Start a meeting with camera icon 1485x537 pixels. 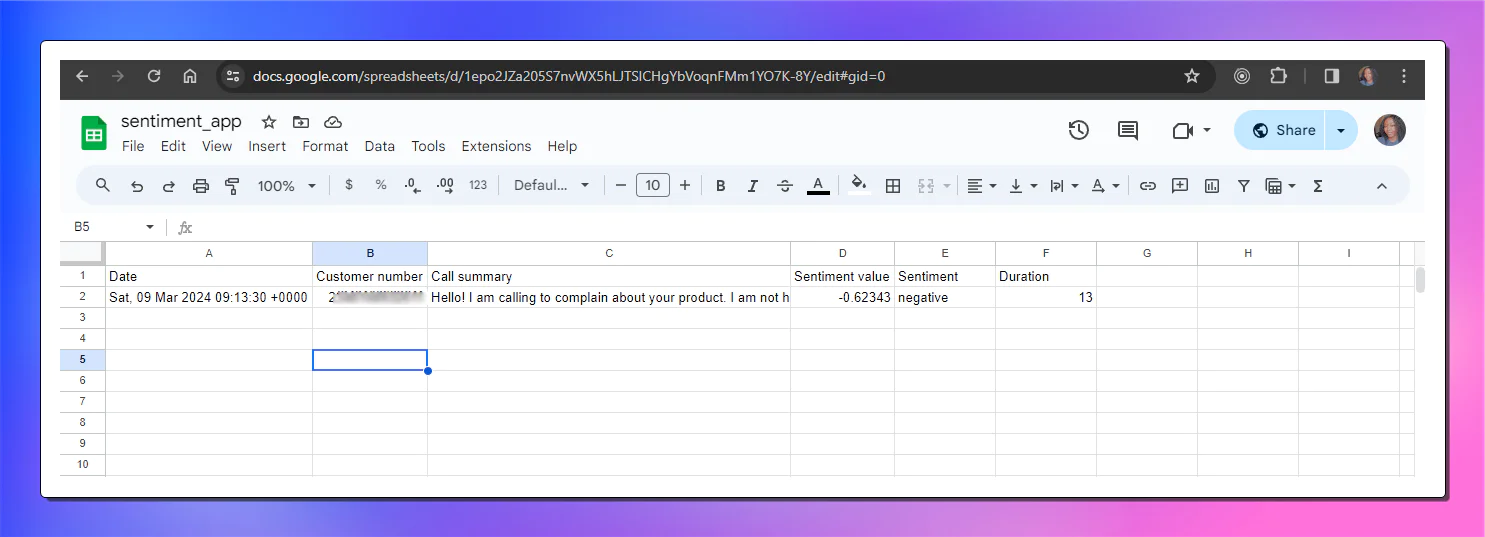pyautogui.click(x=1183, y=130)
